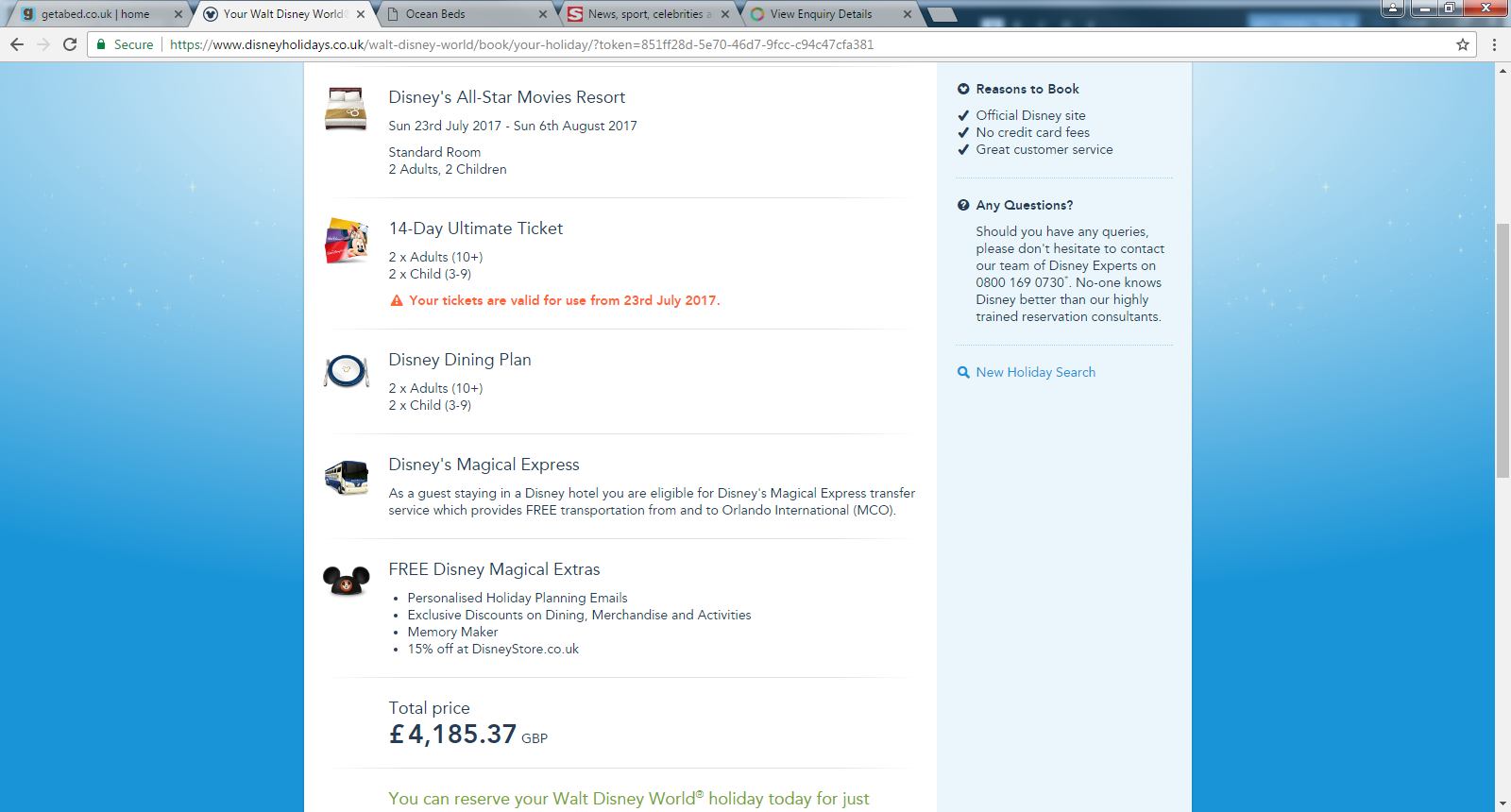Click the 14-Day Ultimate Ticket heading
The height and width of the screenshot is (812, 1511).
(476, 228)
